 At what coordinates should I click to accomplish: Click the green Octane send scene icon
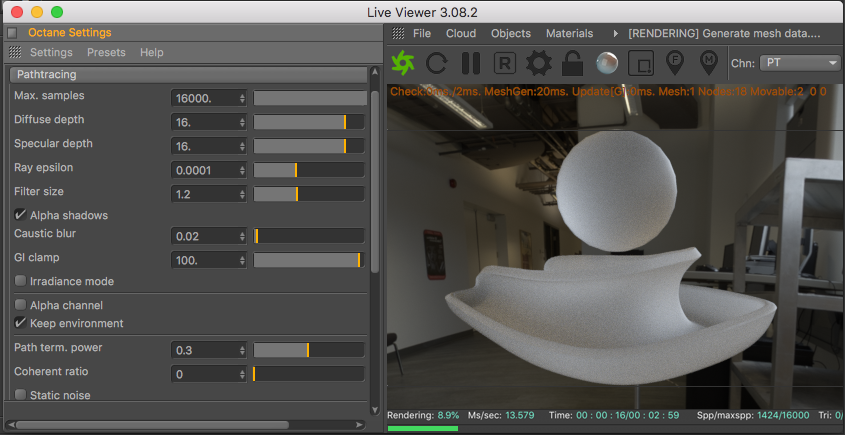coord(403,63)
